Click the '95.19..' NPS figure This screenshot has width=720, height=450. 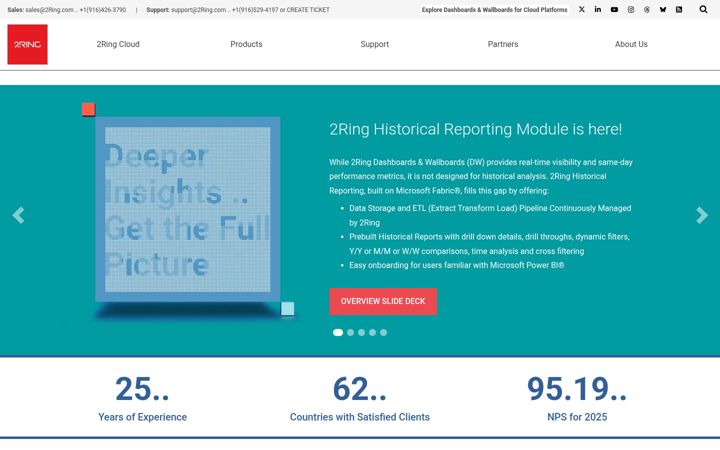click(x=577, y=389)
